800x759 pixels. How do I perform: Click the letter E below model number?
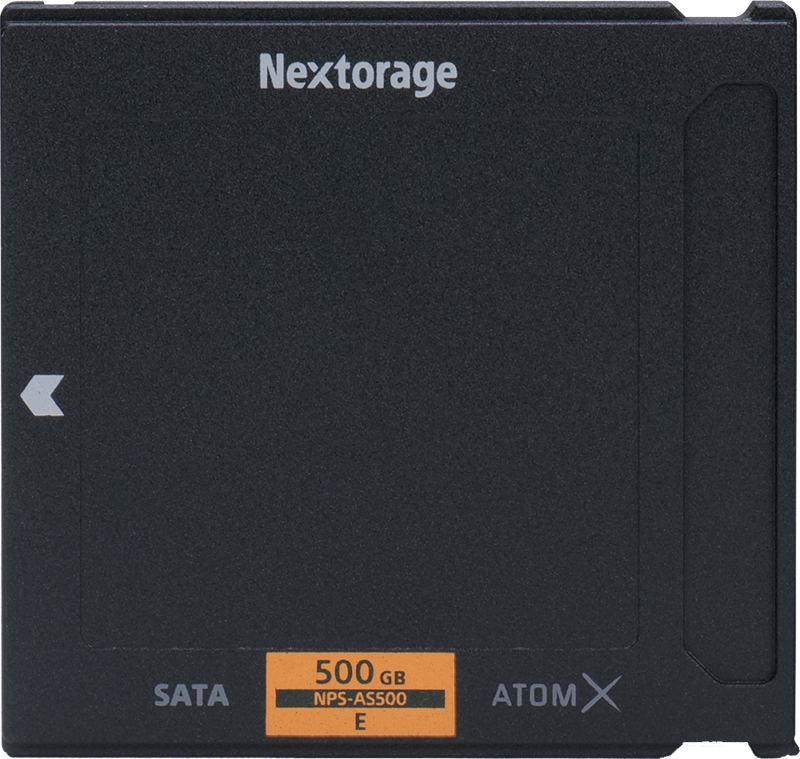coord(360,722)
